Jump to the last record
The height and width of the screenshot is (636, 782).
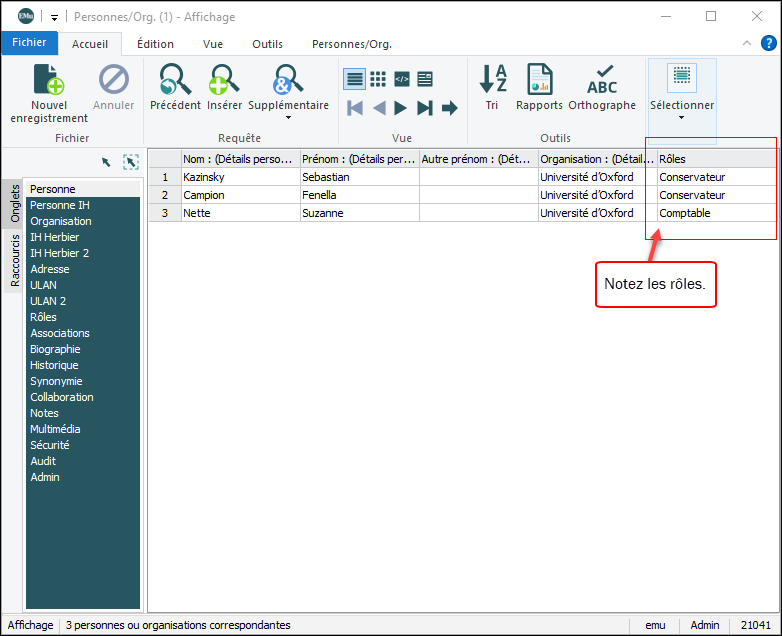425,108
